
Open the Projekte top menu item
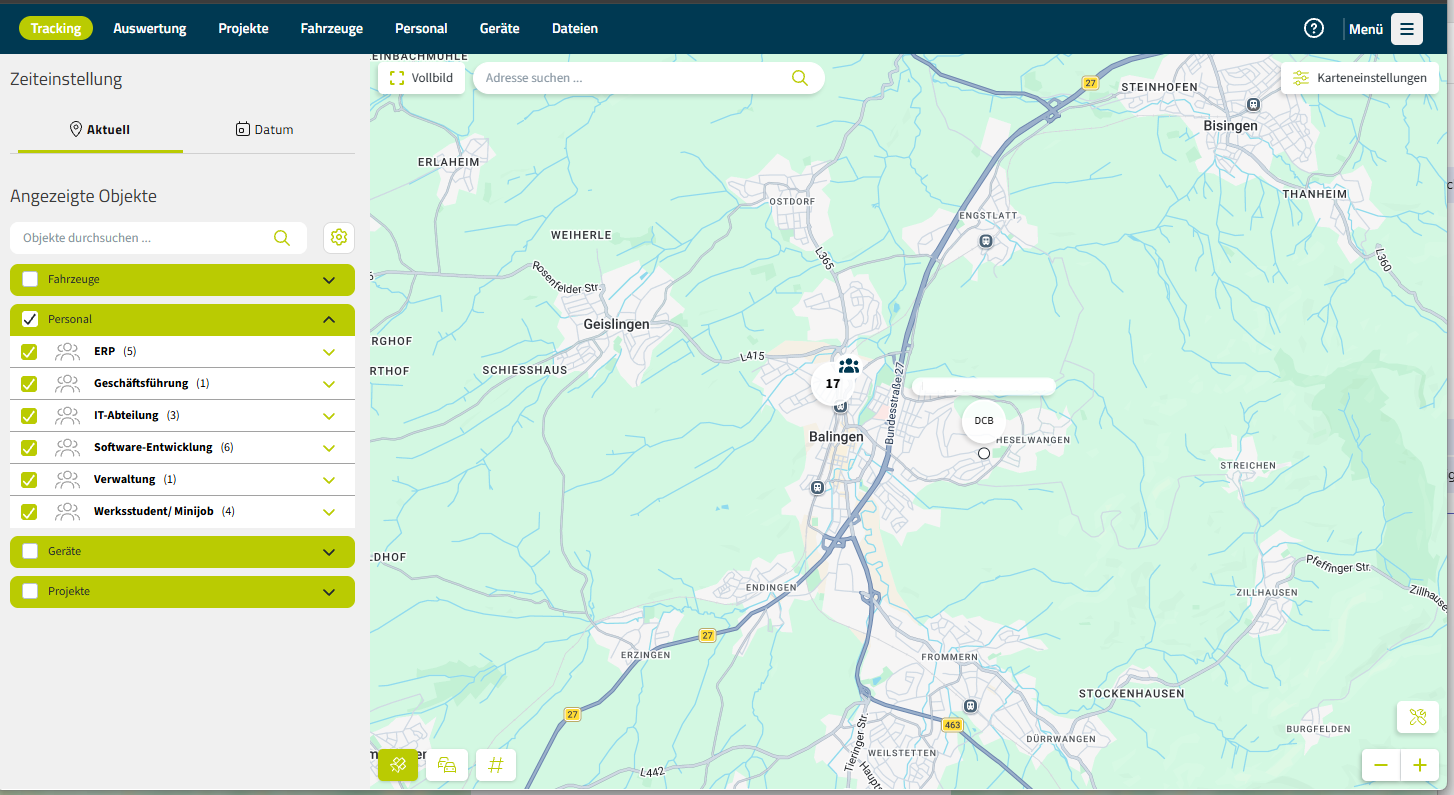[x=243, y=28]
